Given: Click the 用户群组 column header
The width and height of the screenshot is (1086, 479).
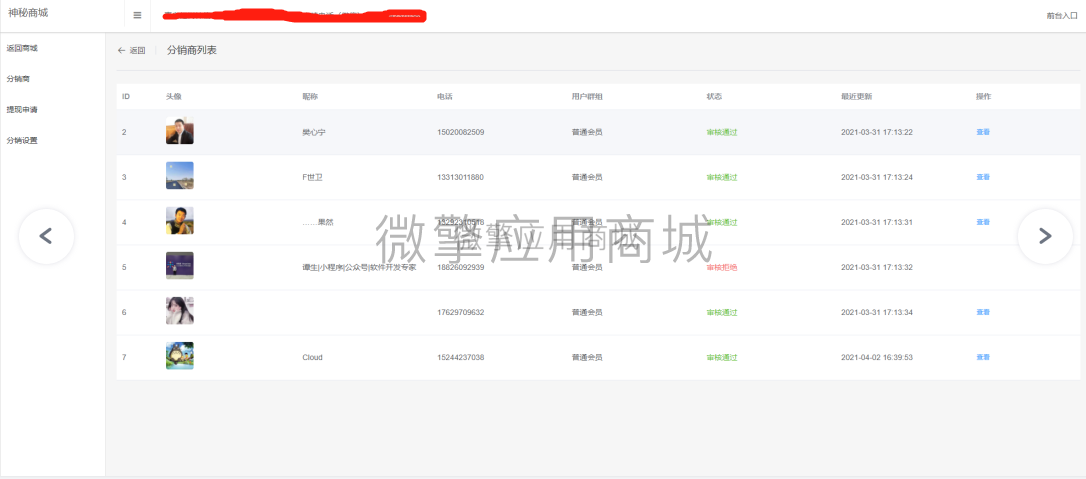Looking at the screenshot, I should click(x=587, y=96).
